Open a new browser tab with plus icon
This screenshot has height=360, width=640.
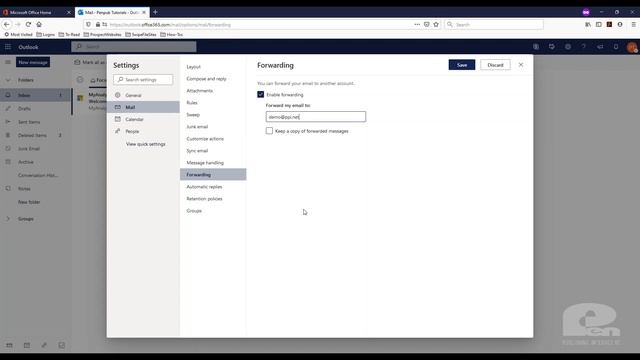coord(155,12)
